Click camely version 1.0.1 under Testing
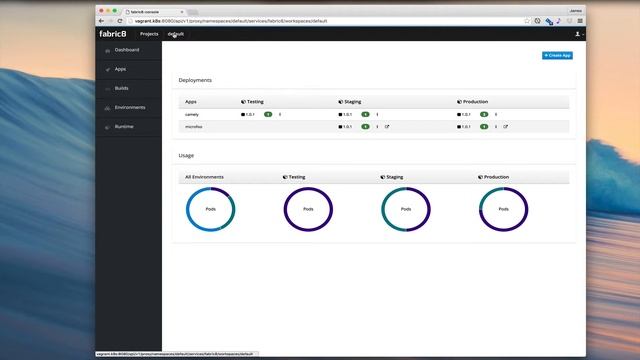The height and width of the screenshot is (360, 640). tap(248, 115)
